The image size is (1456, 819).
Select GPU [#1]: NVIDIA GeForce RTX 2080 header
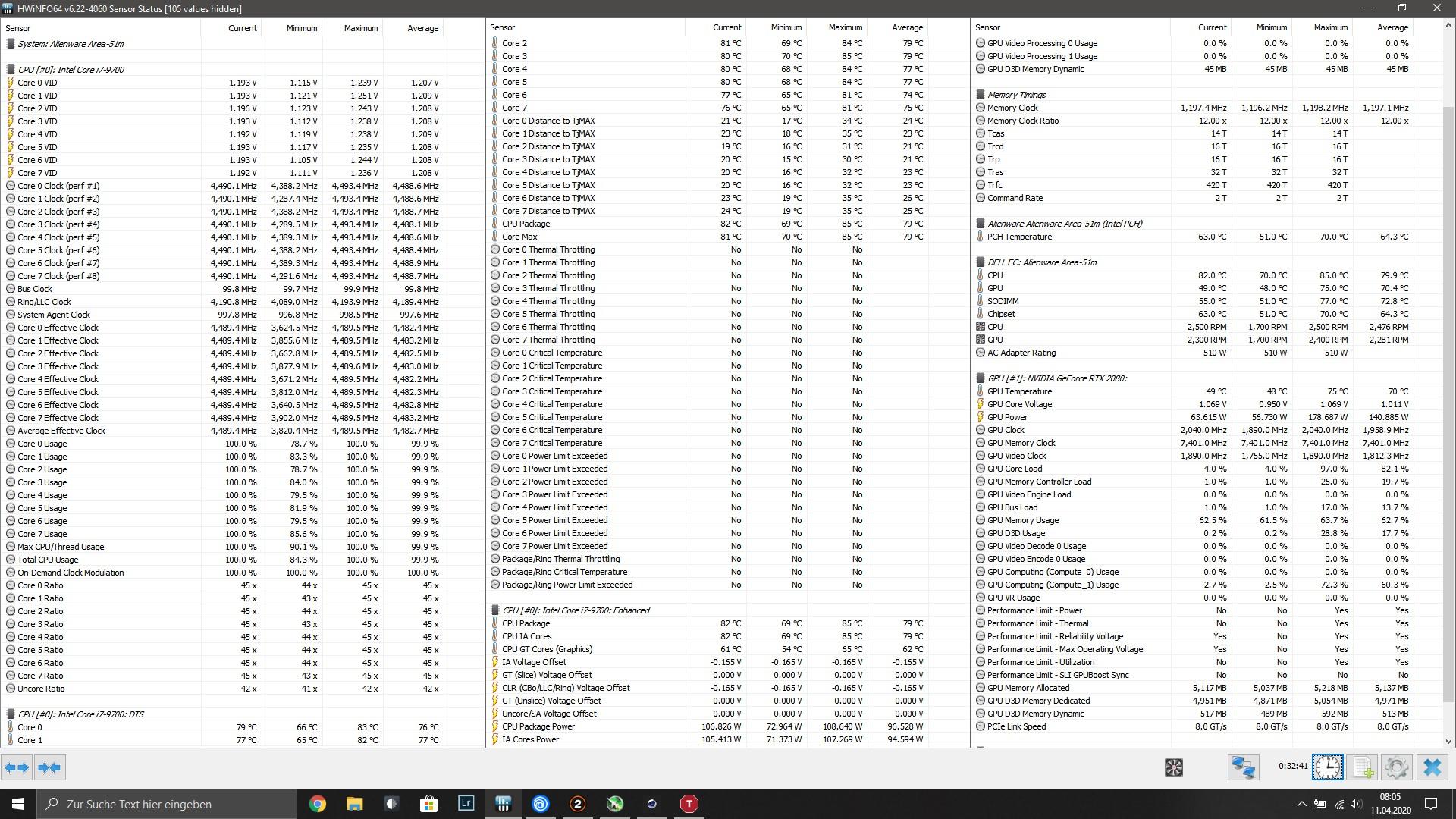pos(1056,378)
